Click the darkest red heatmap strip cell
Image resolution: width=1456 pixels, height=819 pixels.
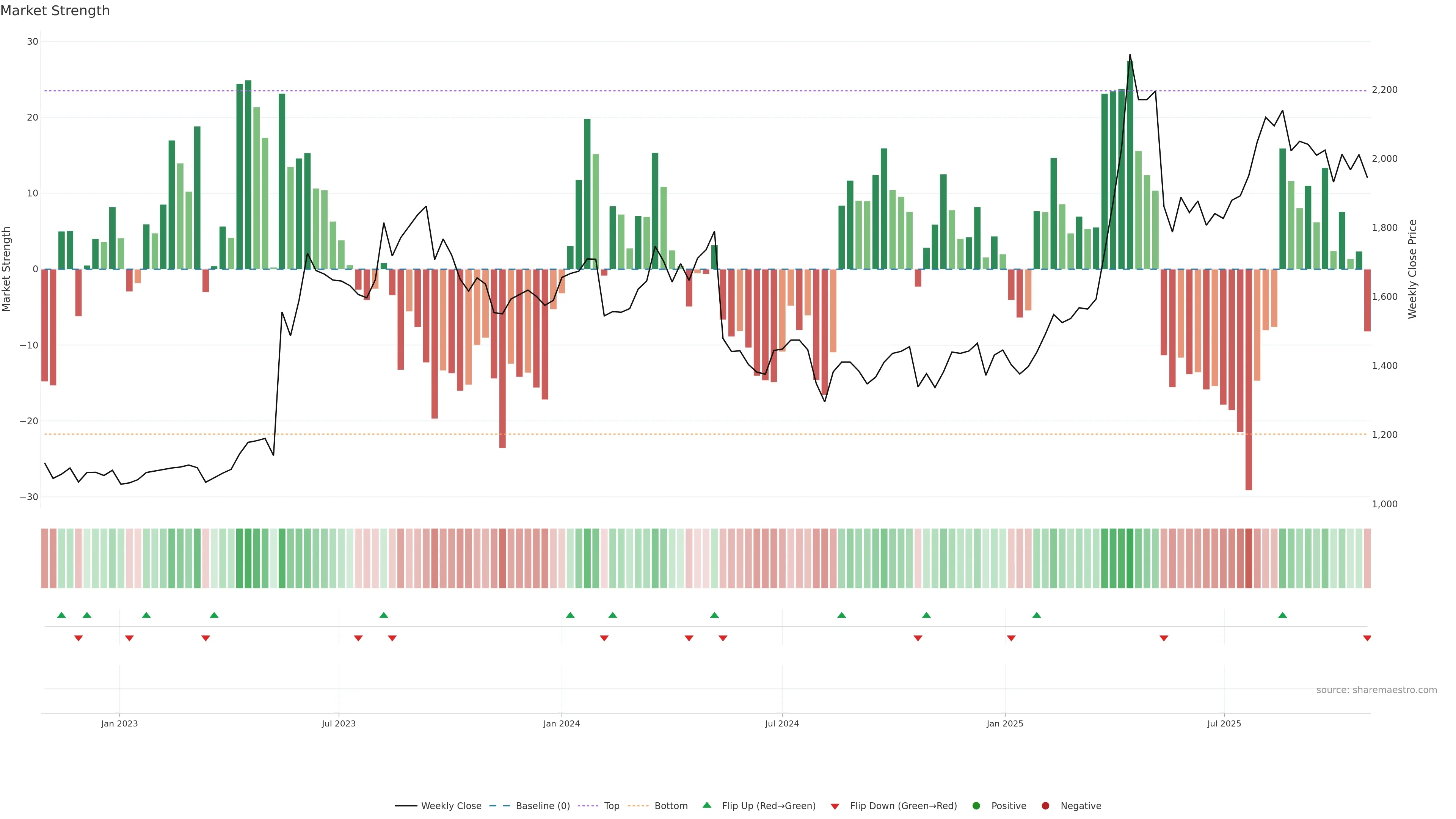(x=1249, y=558)
